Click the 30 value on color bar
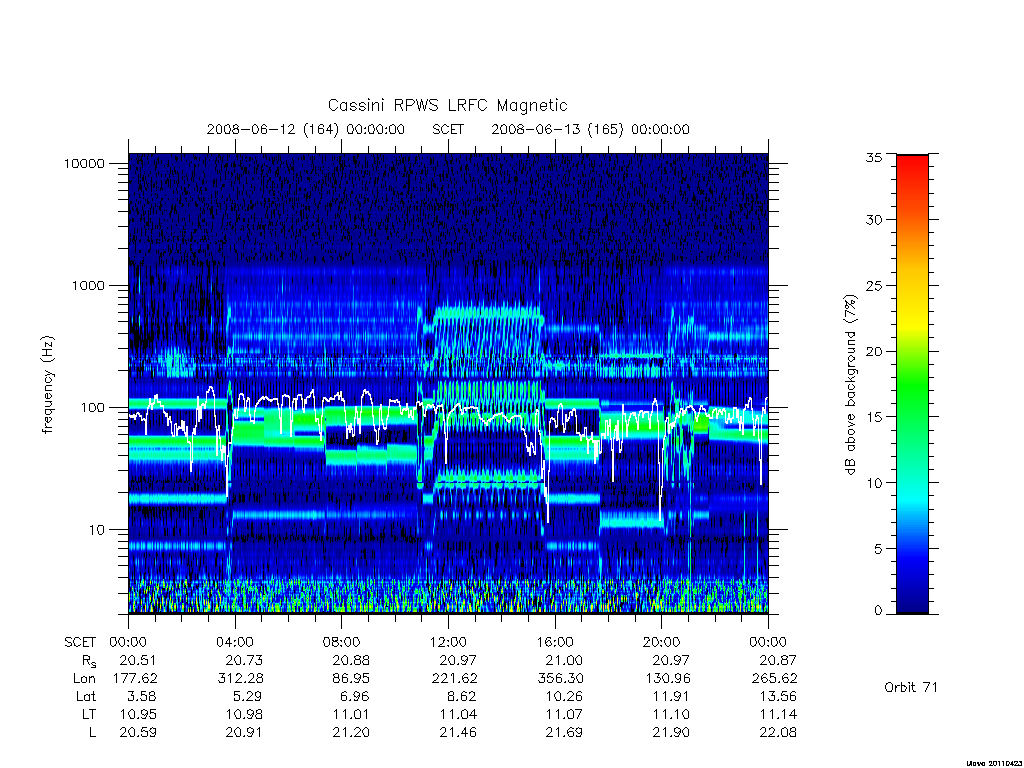The width and height of the screenshot is (1024, 768). tap(874, 220)
